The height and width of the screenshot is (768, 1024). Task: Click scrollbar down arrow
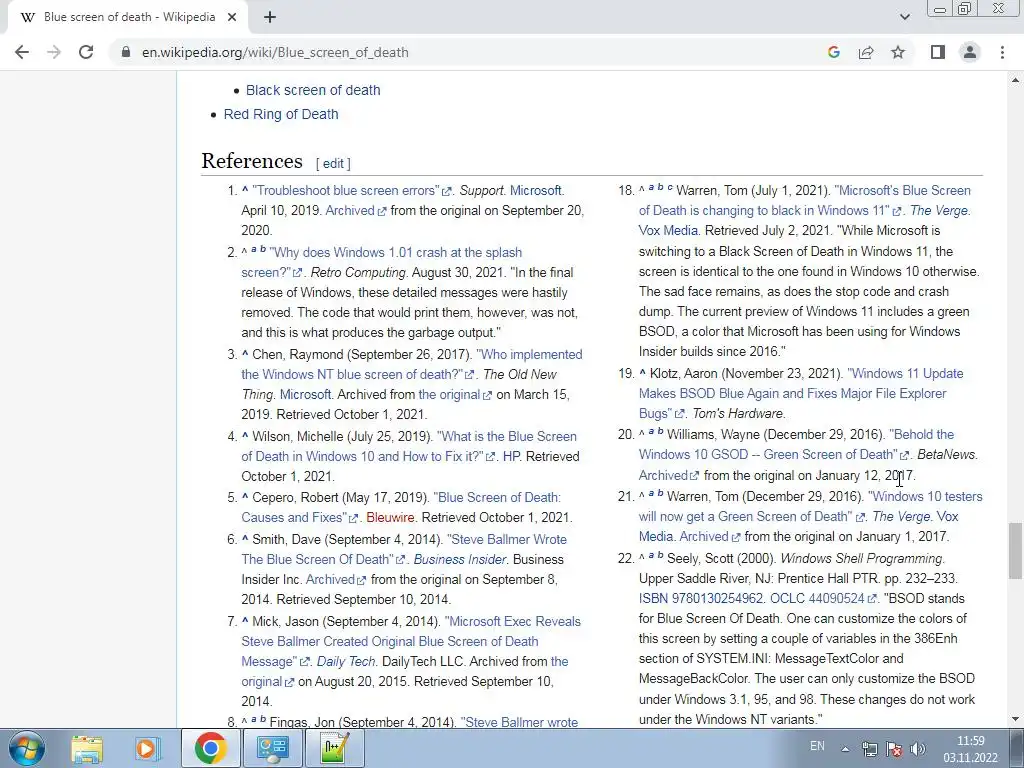coord(1015,719)
